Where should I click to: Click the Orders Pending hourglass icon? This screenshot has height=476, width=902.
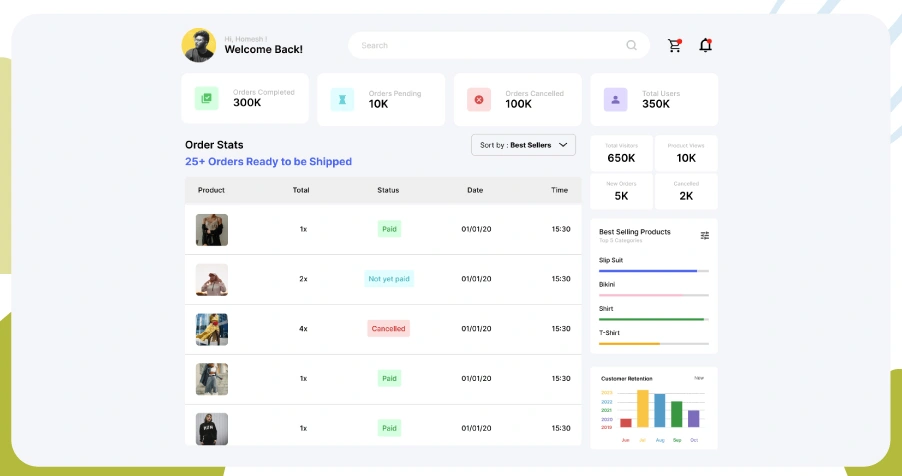[x=343, y=99]
